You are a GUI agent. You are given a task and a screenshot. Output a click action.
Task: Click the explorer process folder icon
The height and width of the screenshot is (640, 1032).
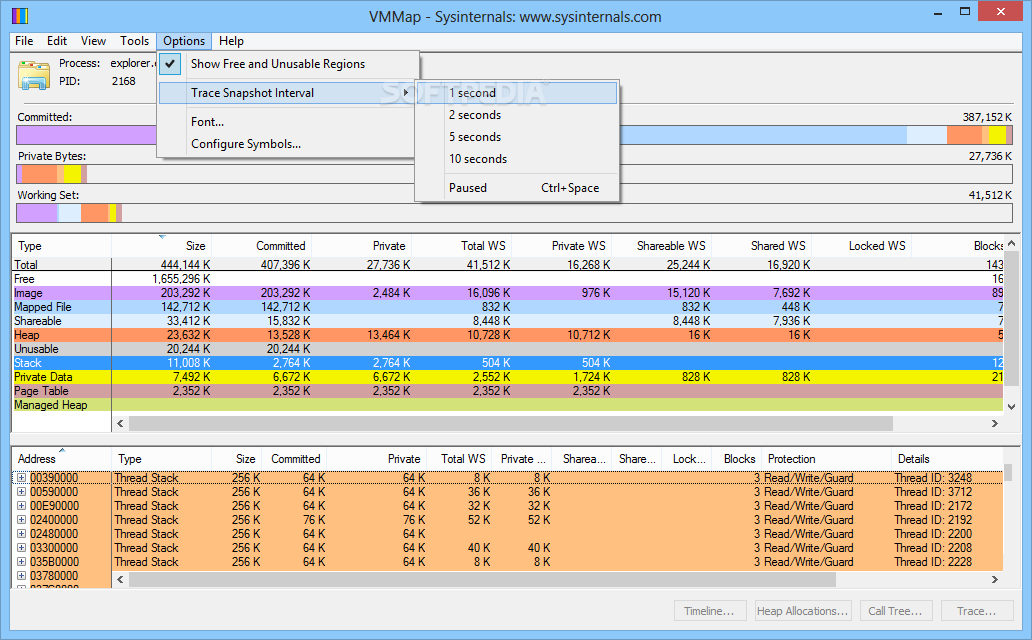tap(34, 74)
